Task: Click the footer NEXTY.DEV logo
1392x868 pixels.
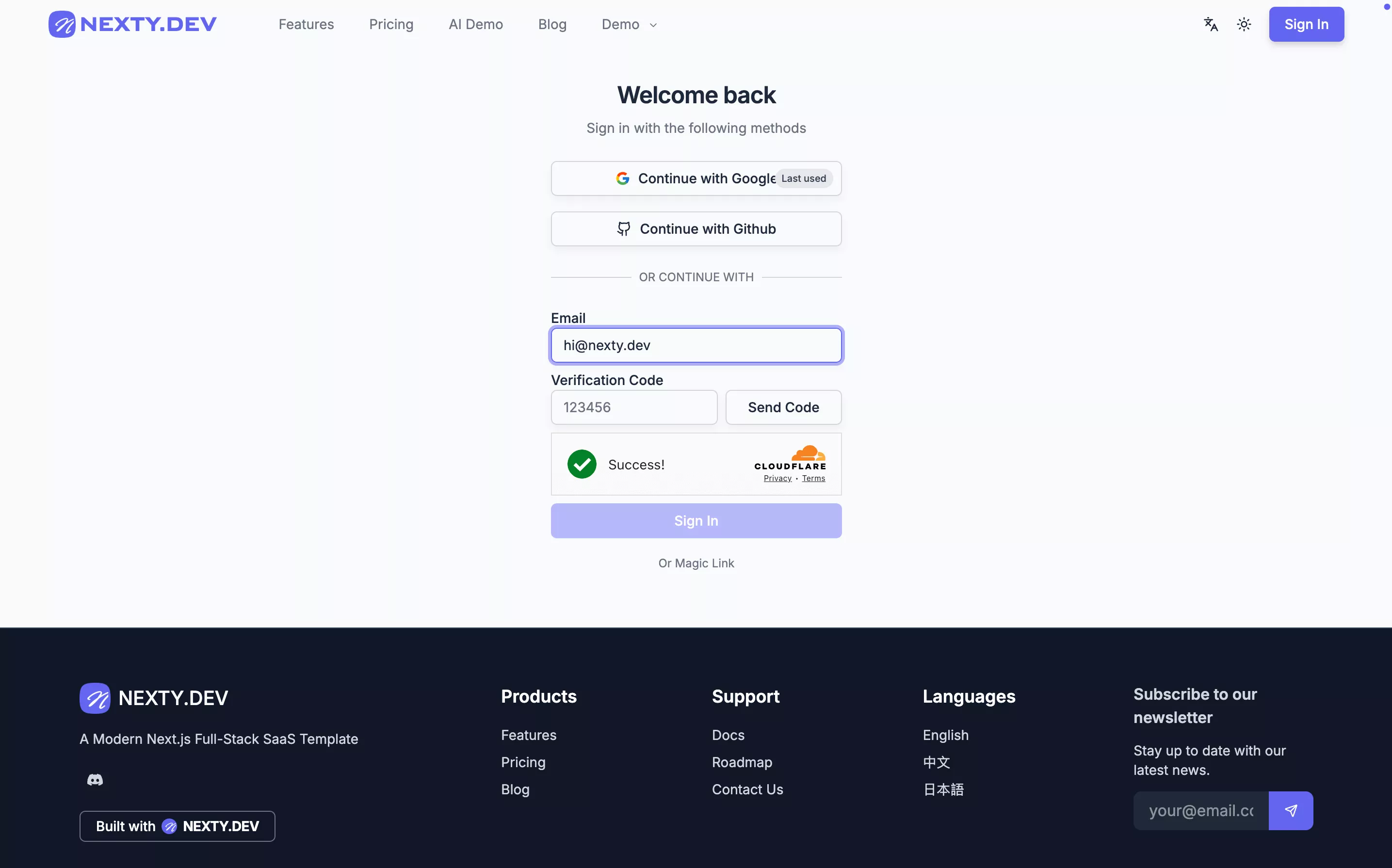Action: [x=154, y=698]
